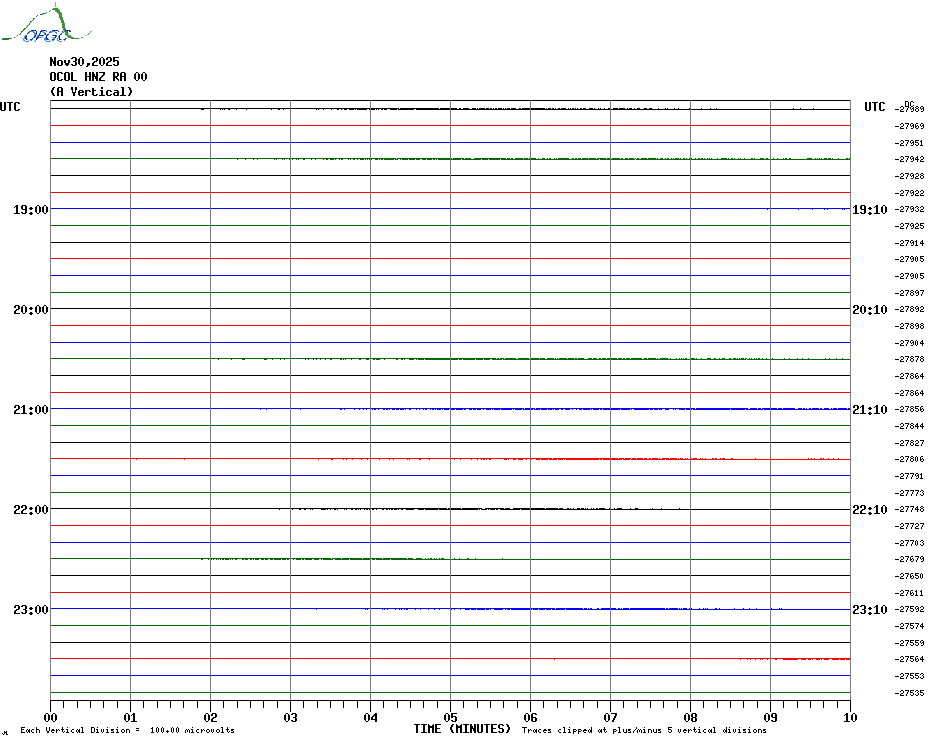Click the 21:10 end-time label on right axis

869,410
